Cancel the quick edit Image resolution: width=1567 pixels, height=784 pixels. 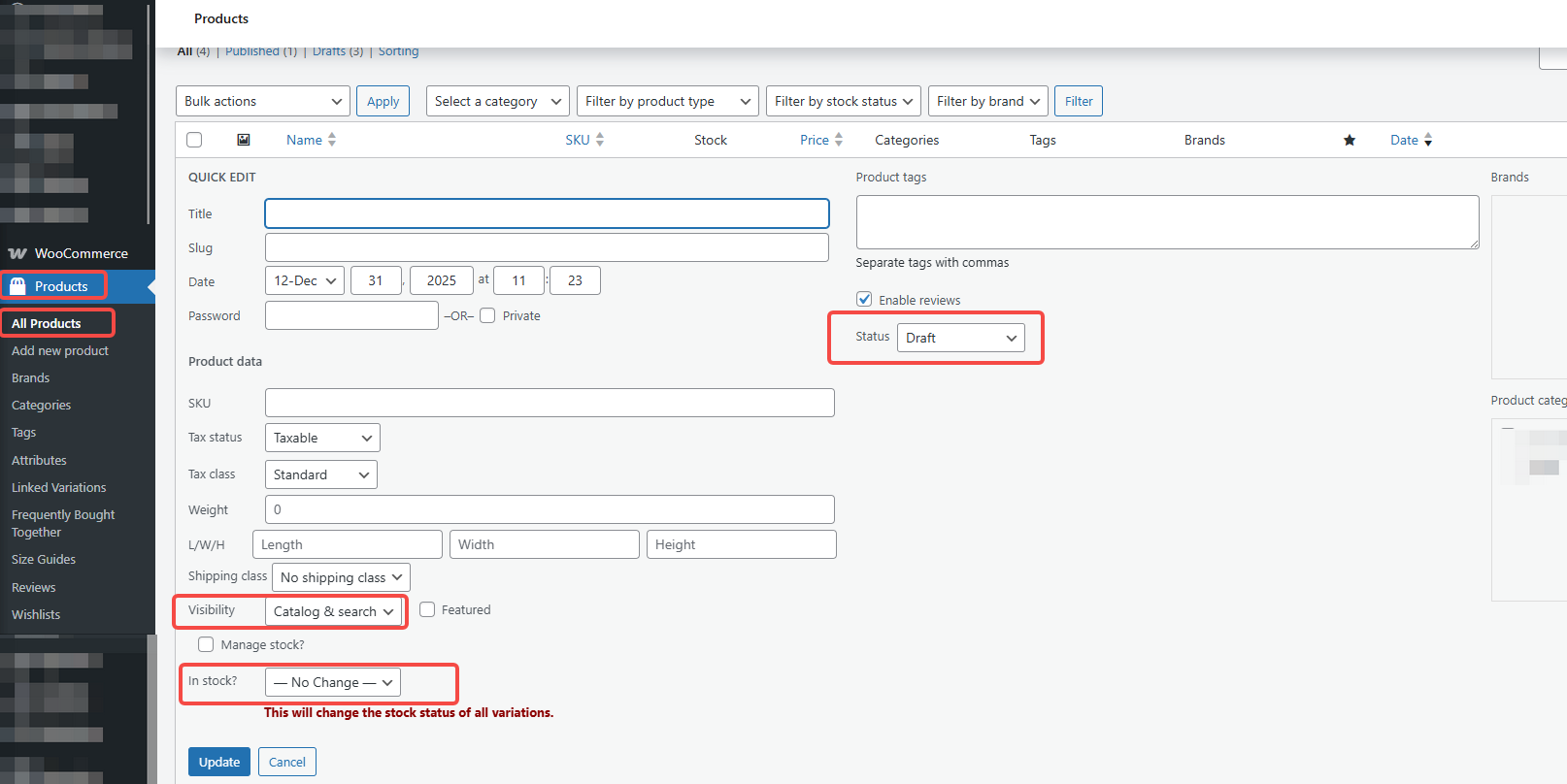pos(287,762)
